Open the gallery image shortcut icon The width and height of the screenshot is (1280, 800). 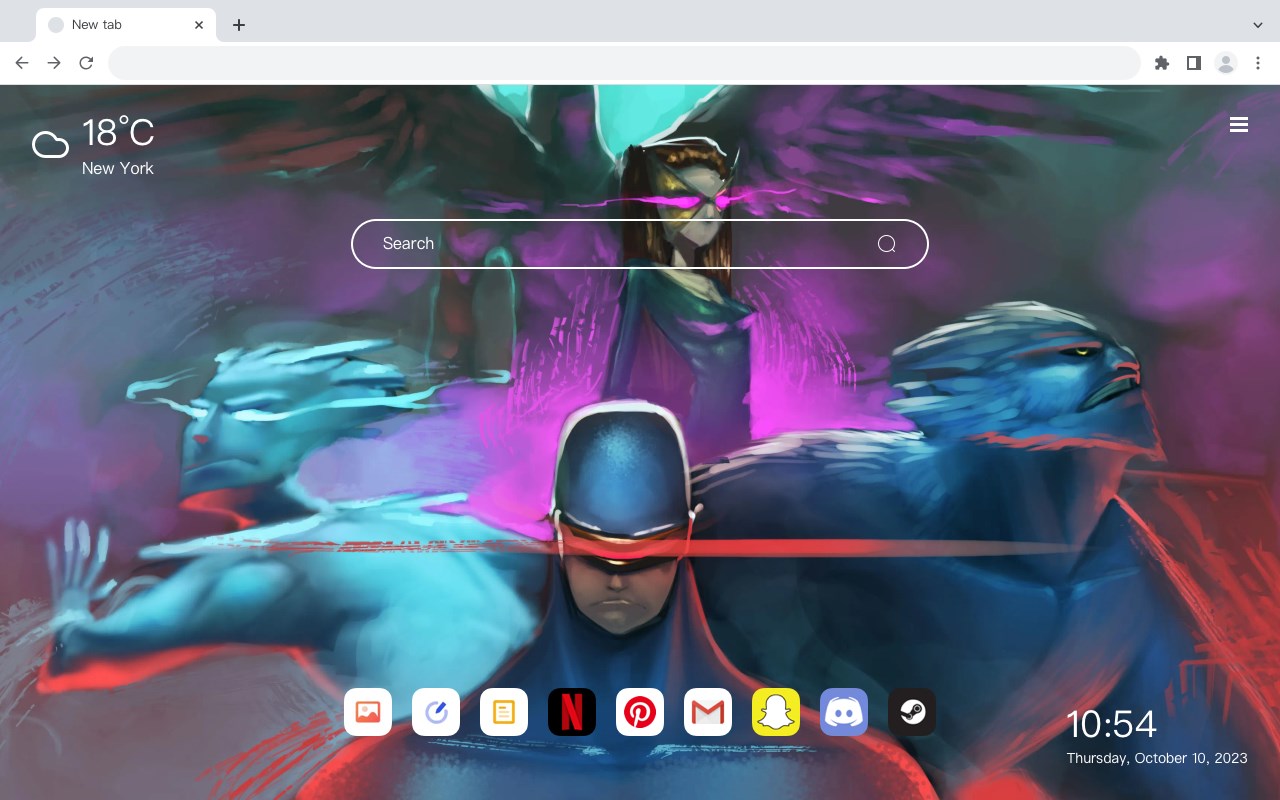(x=368, y=712)
